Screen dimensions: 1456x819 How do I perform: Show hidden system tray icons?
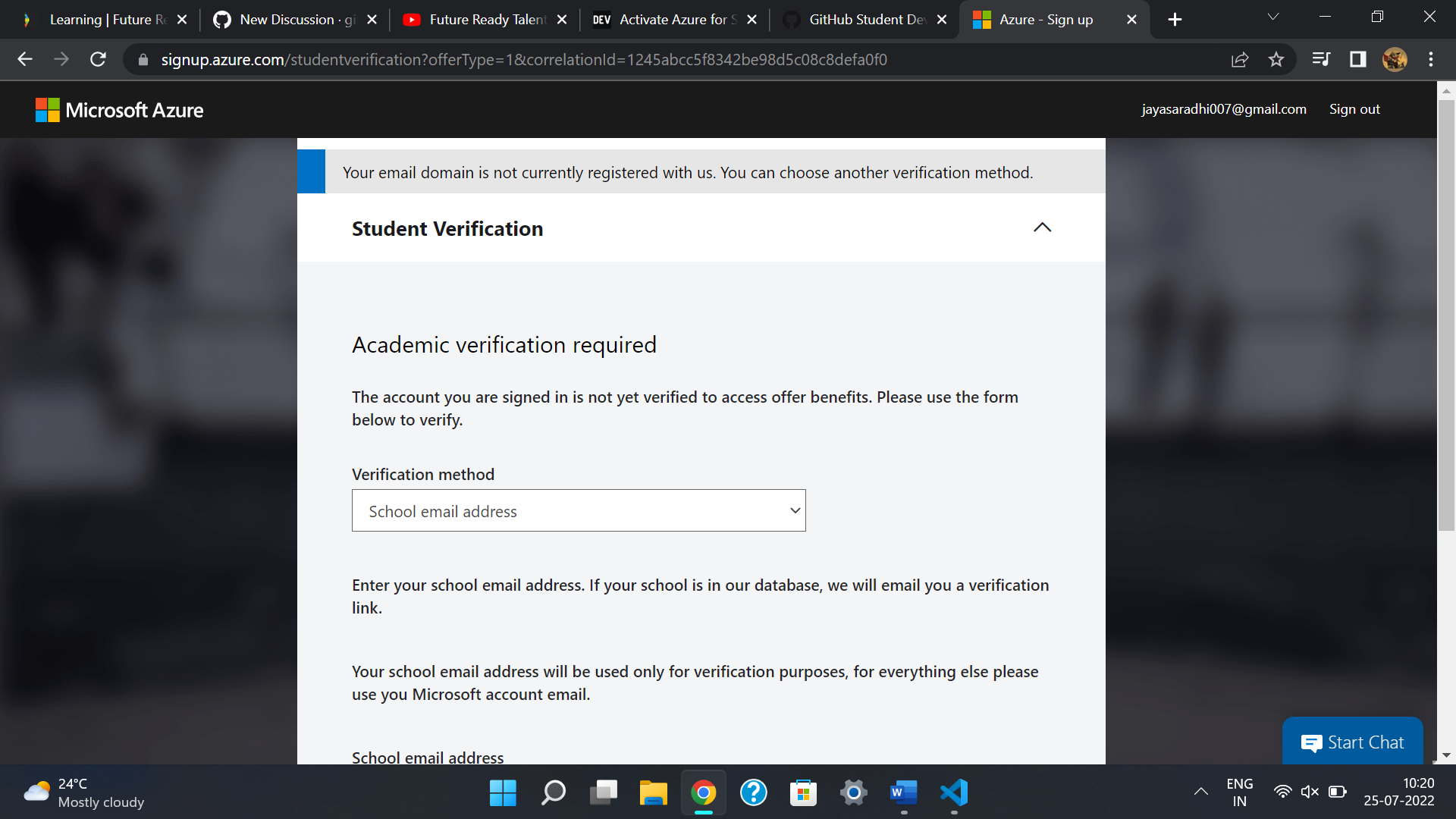click(x=1201, y=792)
